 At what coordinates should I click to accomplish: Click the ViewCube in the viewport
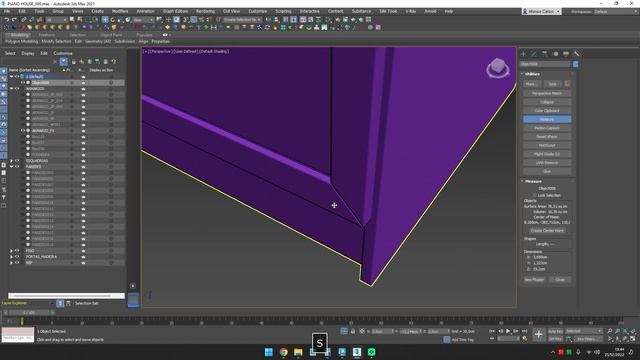[498, 68]
